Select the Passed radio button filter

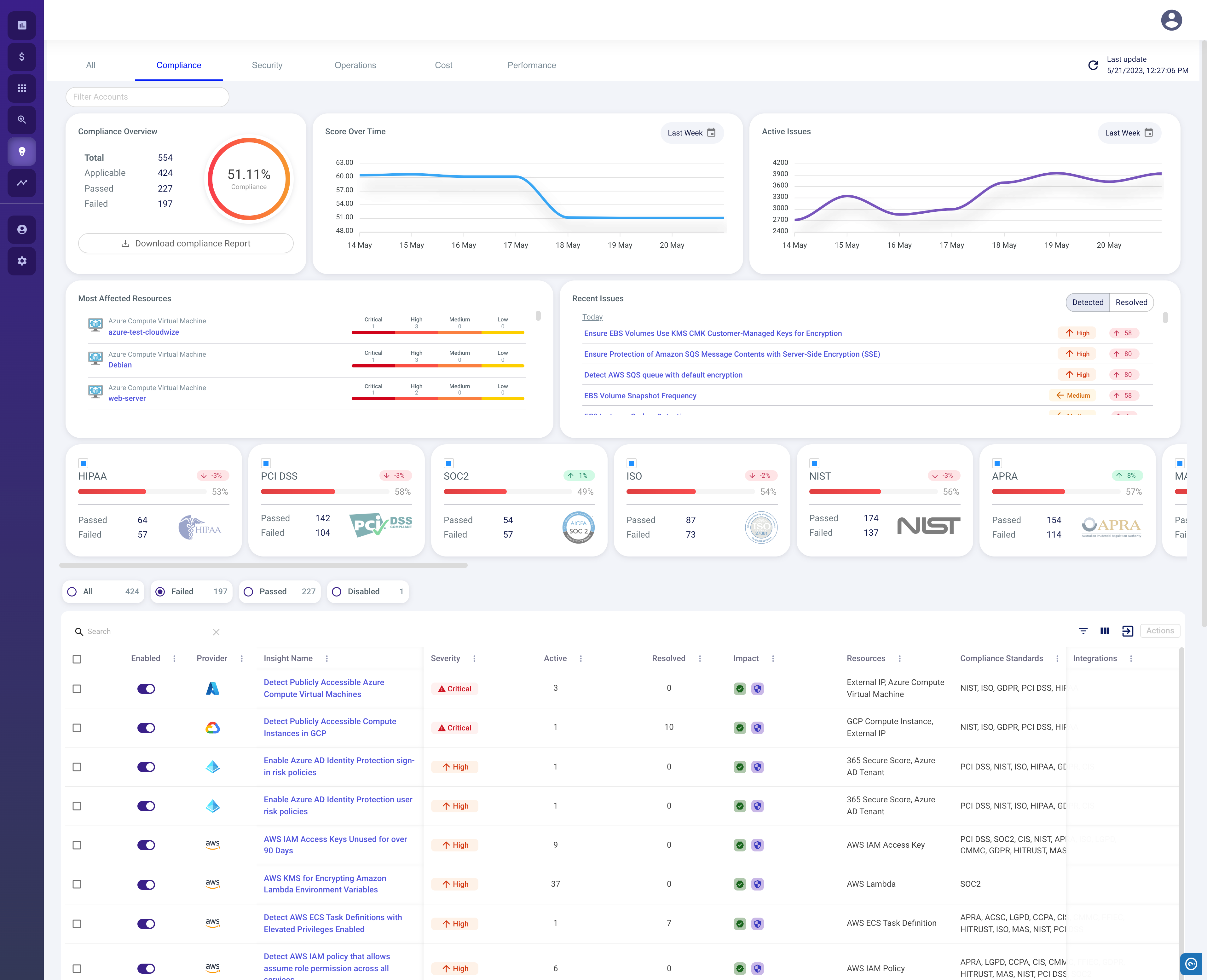click(249, 591)
